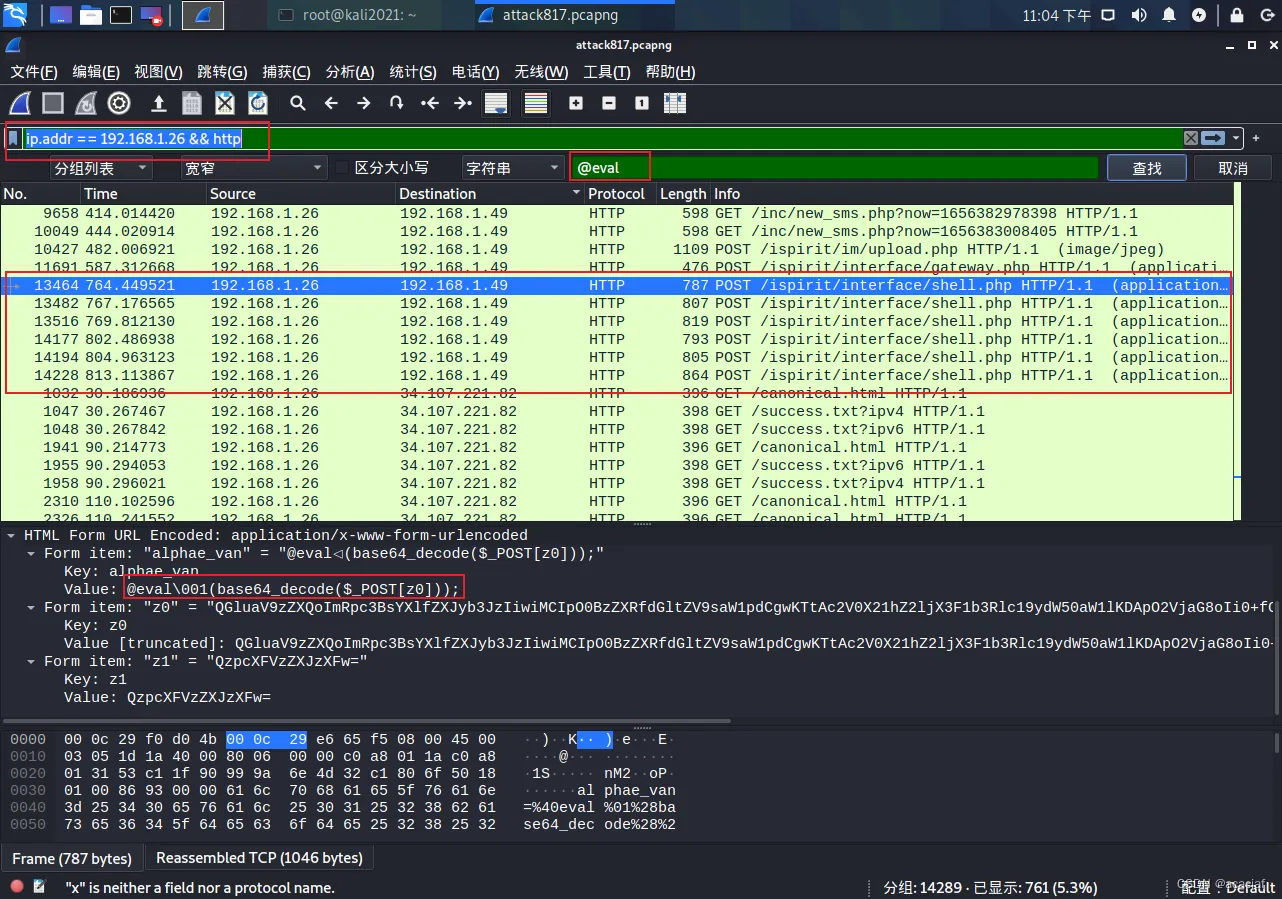The image size is (1282, 899).
Task: Select packet number 13482
Action: tap(616, 303)
